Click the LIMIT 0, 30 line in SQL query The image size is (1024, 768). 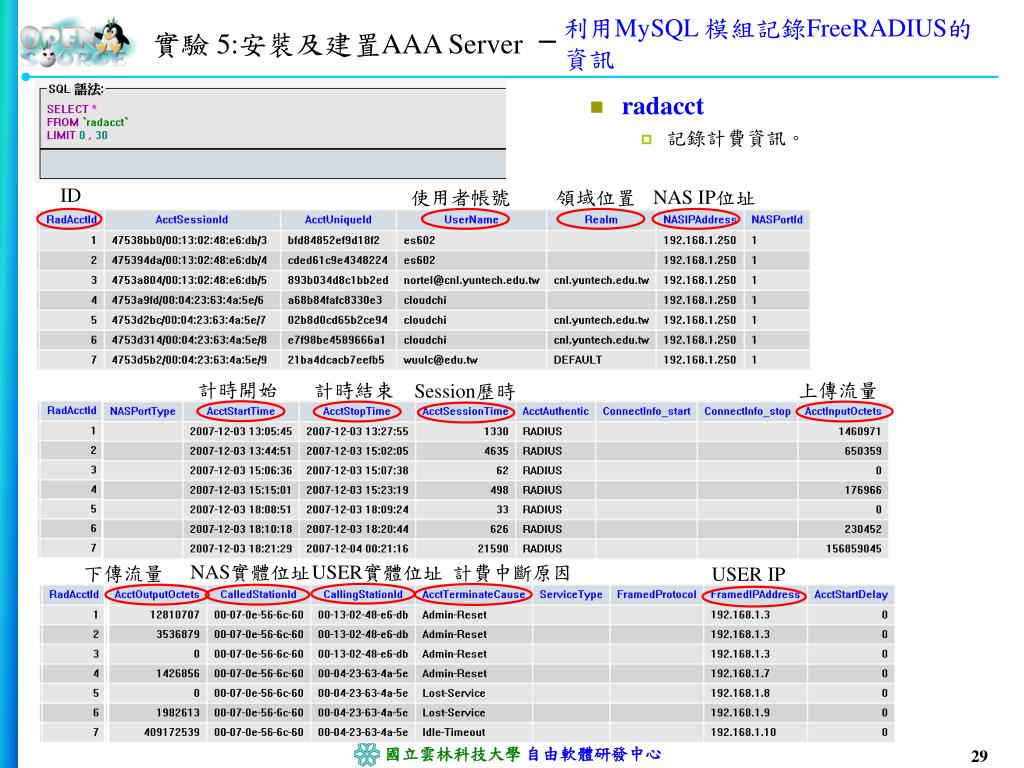point(76,135)
